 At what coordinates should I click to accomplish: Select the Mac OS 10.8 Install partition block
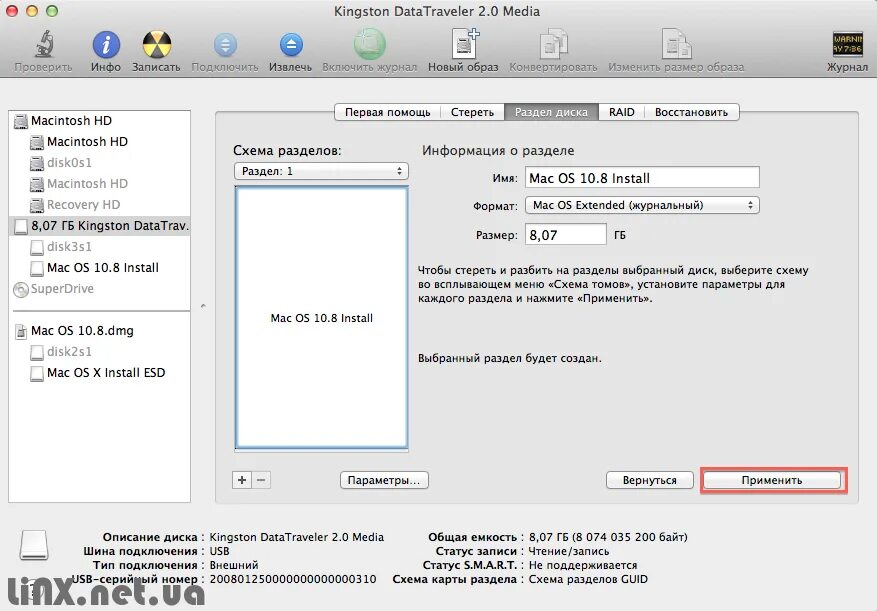[321, 318]
